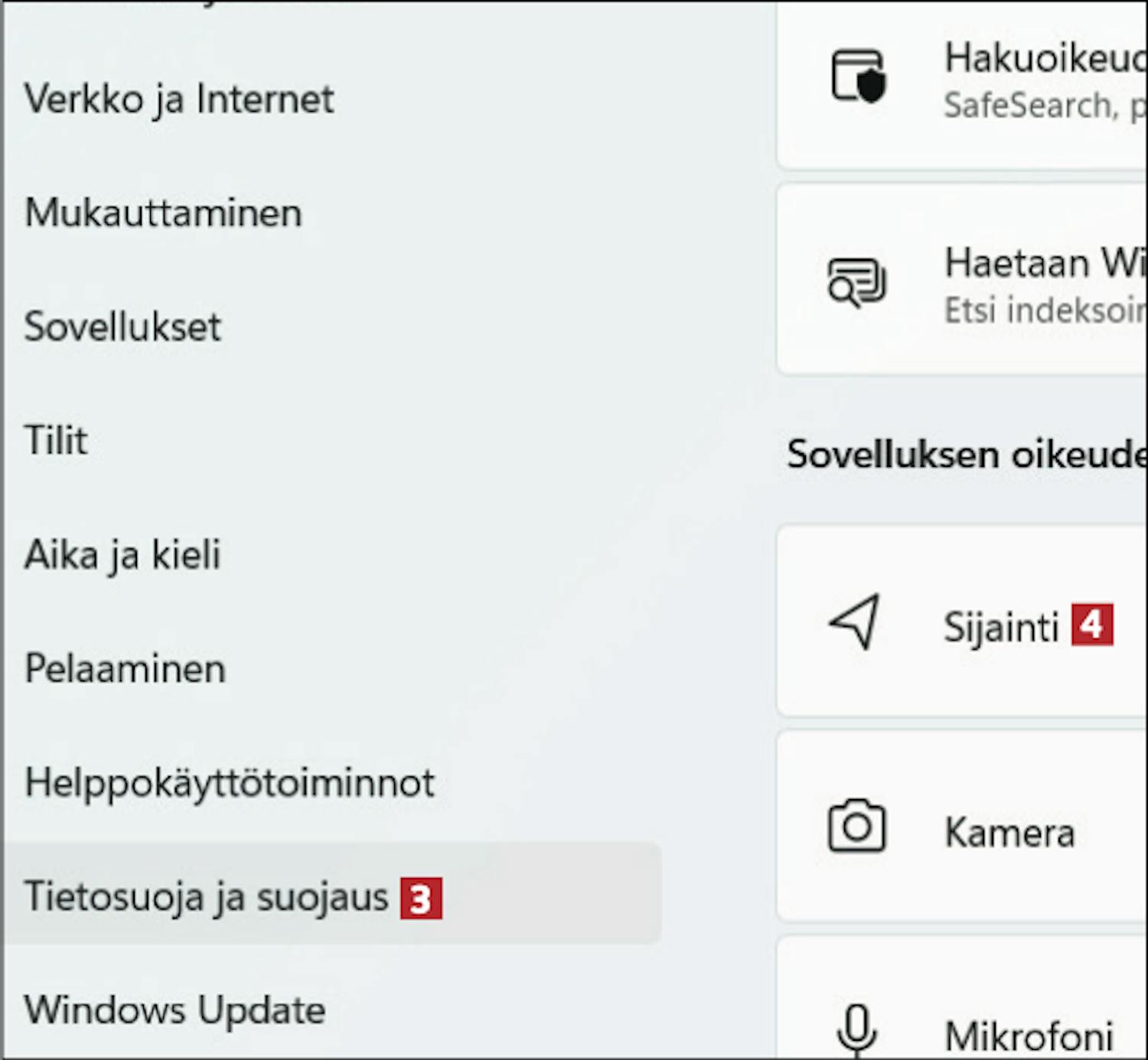Click the red number 3 badge
This screenshot has width=1148, height=1060.
point(421,899)
